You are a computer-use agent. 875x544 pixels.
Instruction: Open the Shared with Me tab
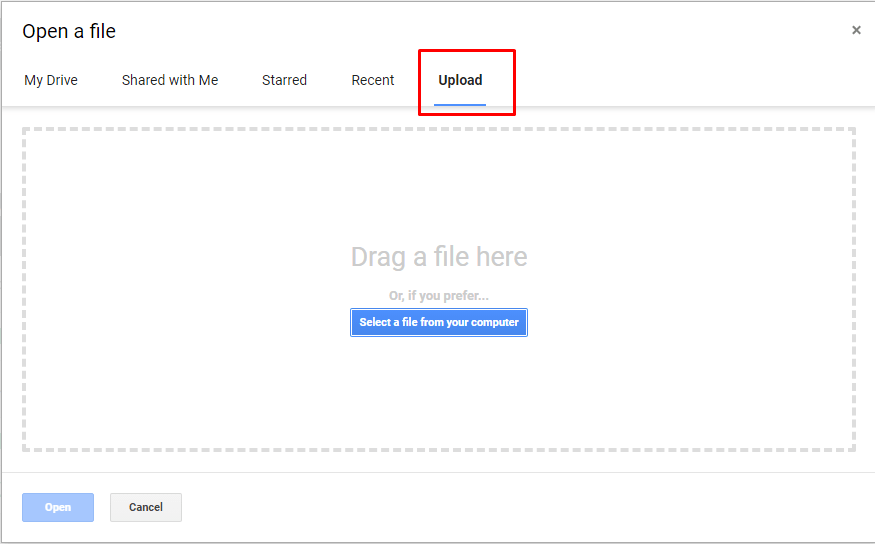[x=170, y=80]
